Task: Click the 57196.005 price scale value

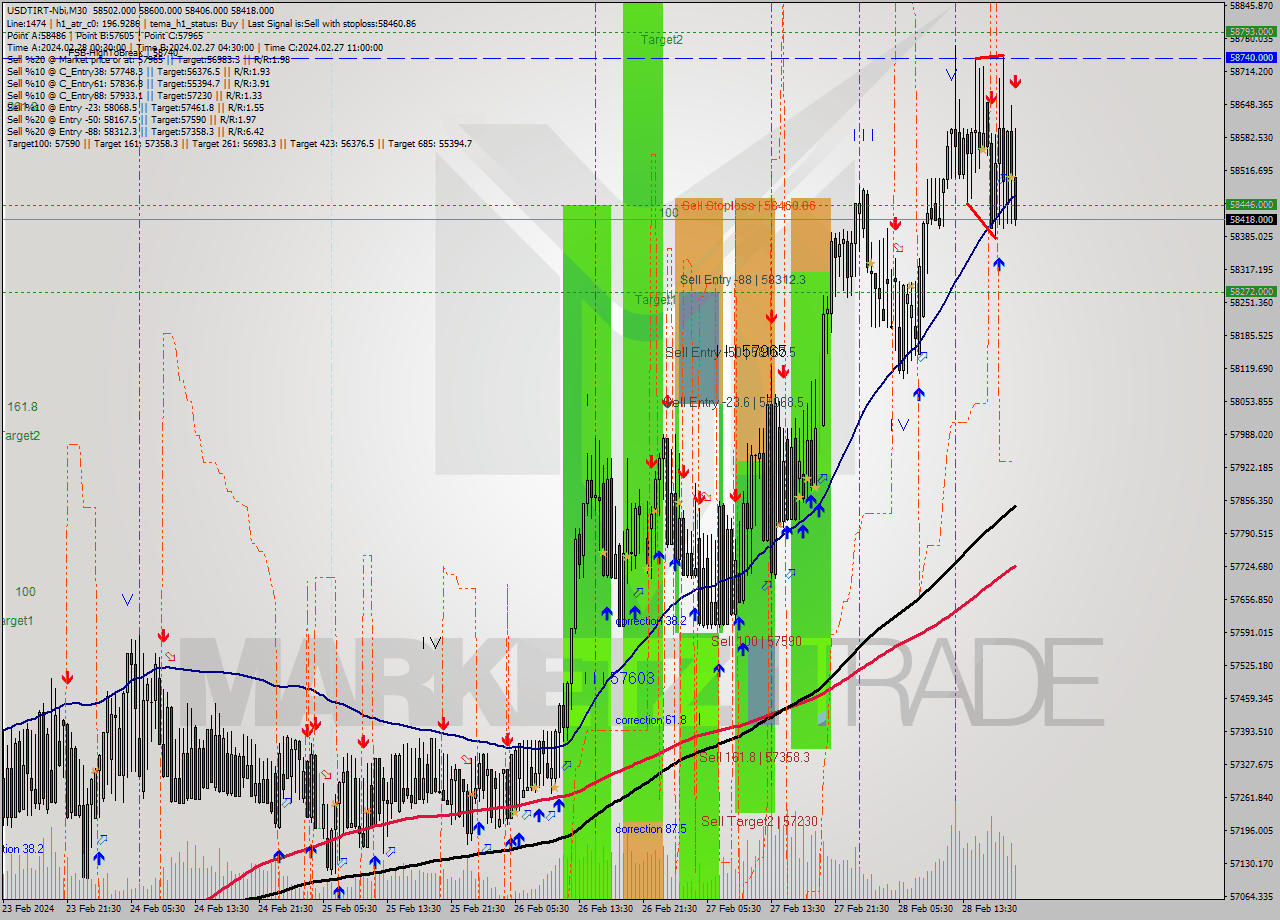Action: 1251,830
